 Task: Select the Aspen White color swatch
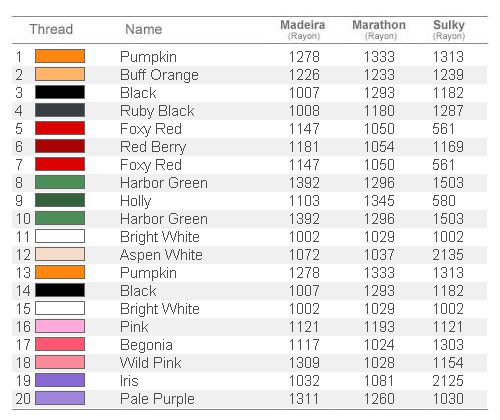pyautogui.click(x=60, y=254)
